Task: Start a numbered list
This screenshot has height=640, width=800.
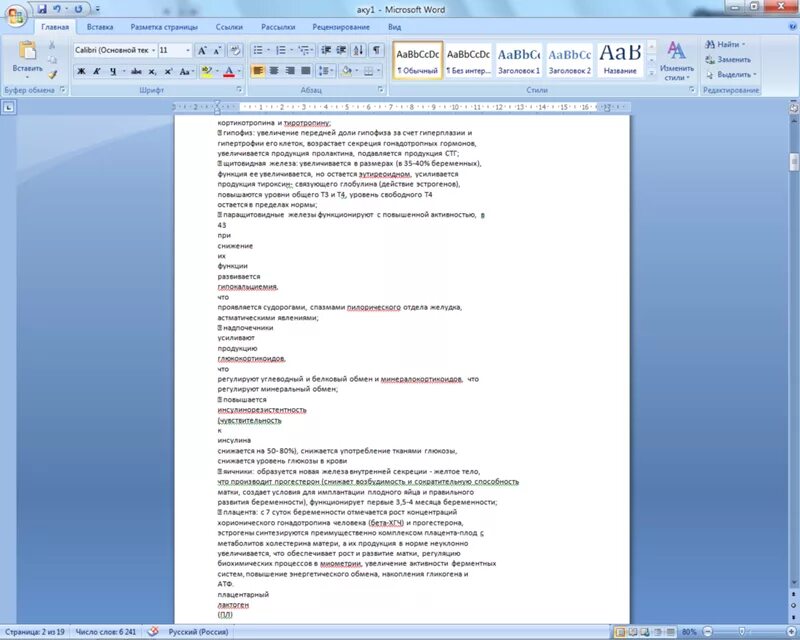Action: 281,50
